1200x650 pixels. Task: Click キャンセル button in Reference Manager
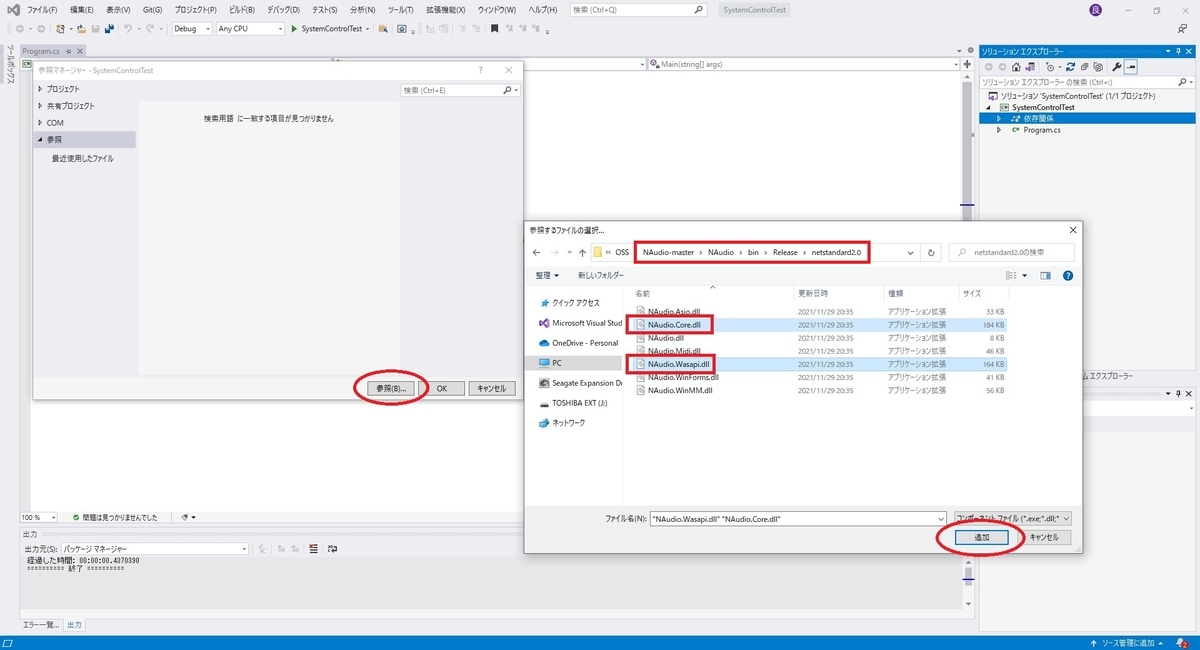click(490, 388)
